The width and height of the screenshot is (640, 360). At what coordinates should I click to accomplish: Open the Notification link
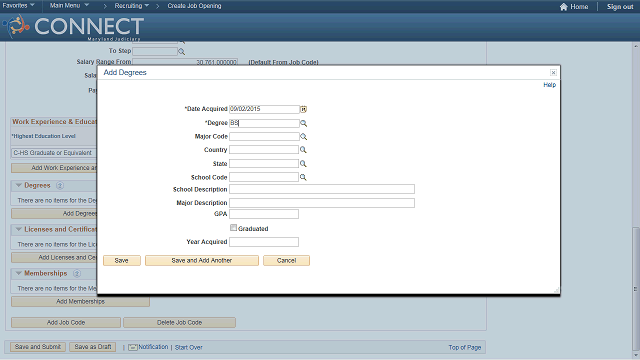coord(153,347)
